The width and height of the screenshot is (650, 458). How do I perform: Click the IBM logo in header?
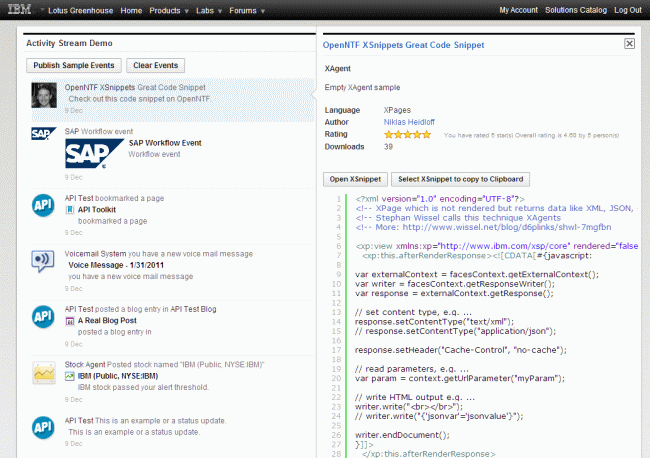(x=19, y=9)
